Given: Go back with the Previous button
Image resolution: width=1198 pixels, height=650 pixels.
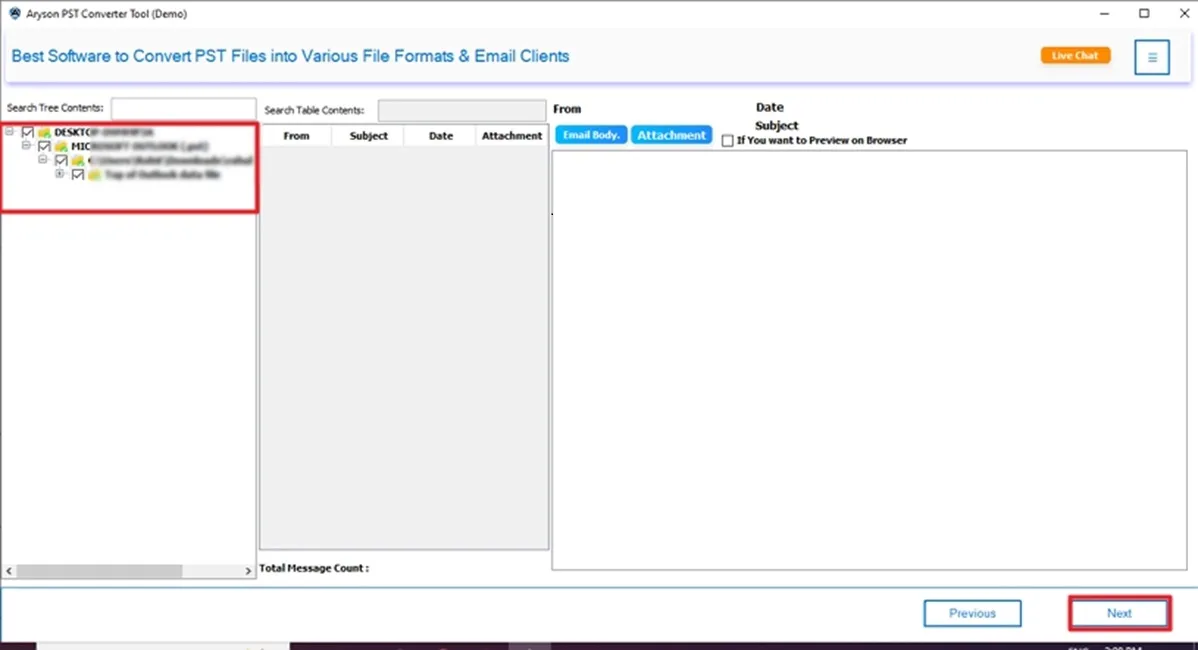Looking at the screenshot, I should pos(972,613).
